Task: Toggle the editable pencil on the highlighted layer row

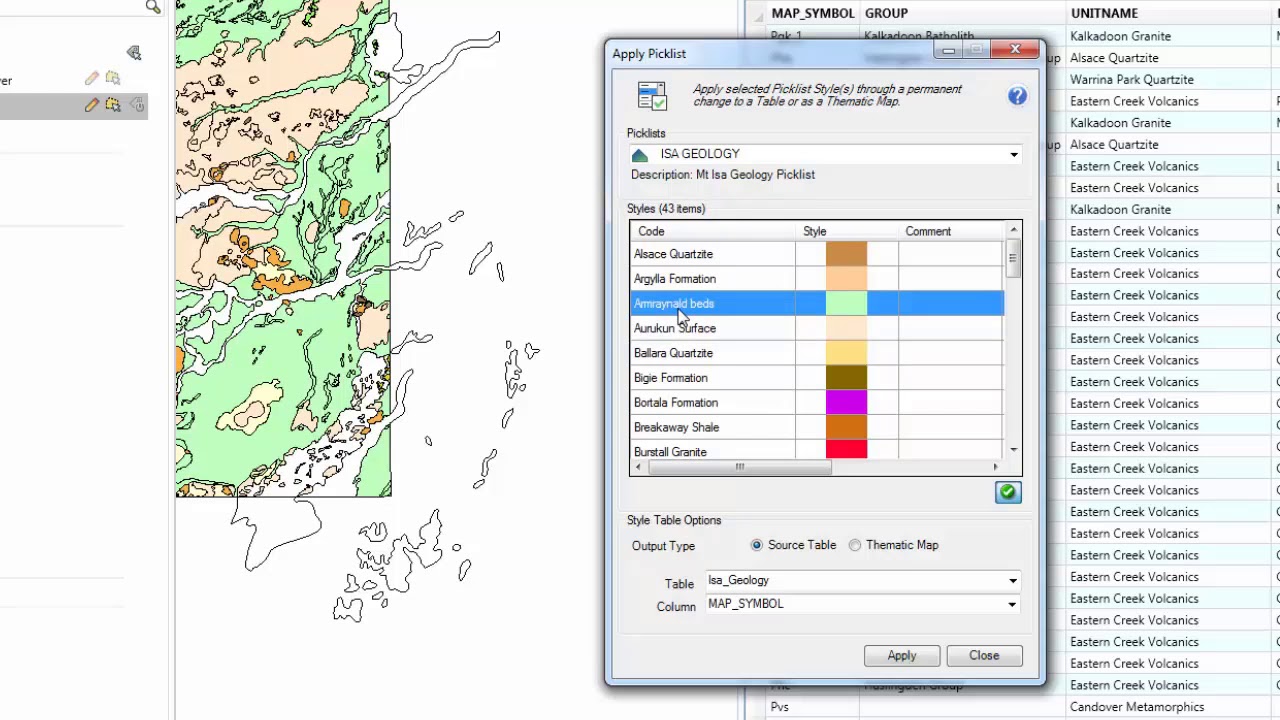Action: [x=92, y=105]
